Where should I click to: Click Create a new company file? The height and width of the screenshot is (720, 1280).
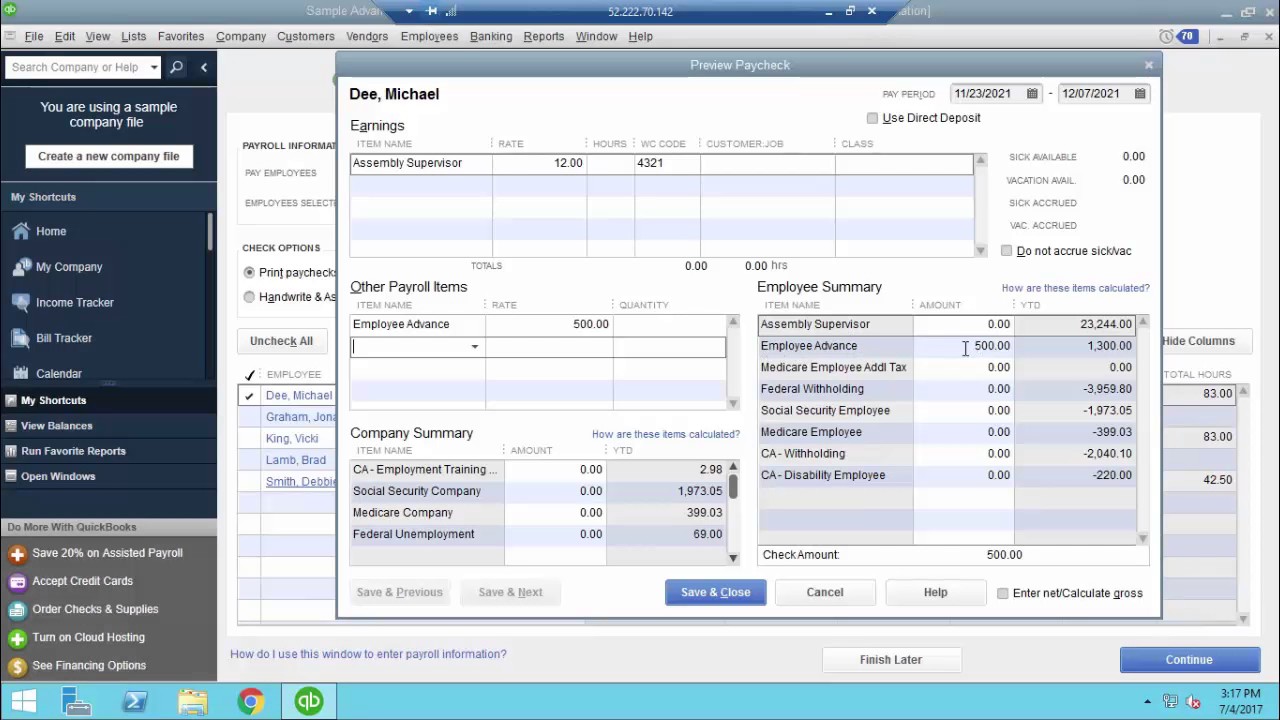pos(109,156)
